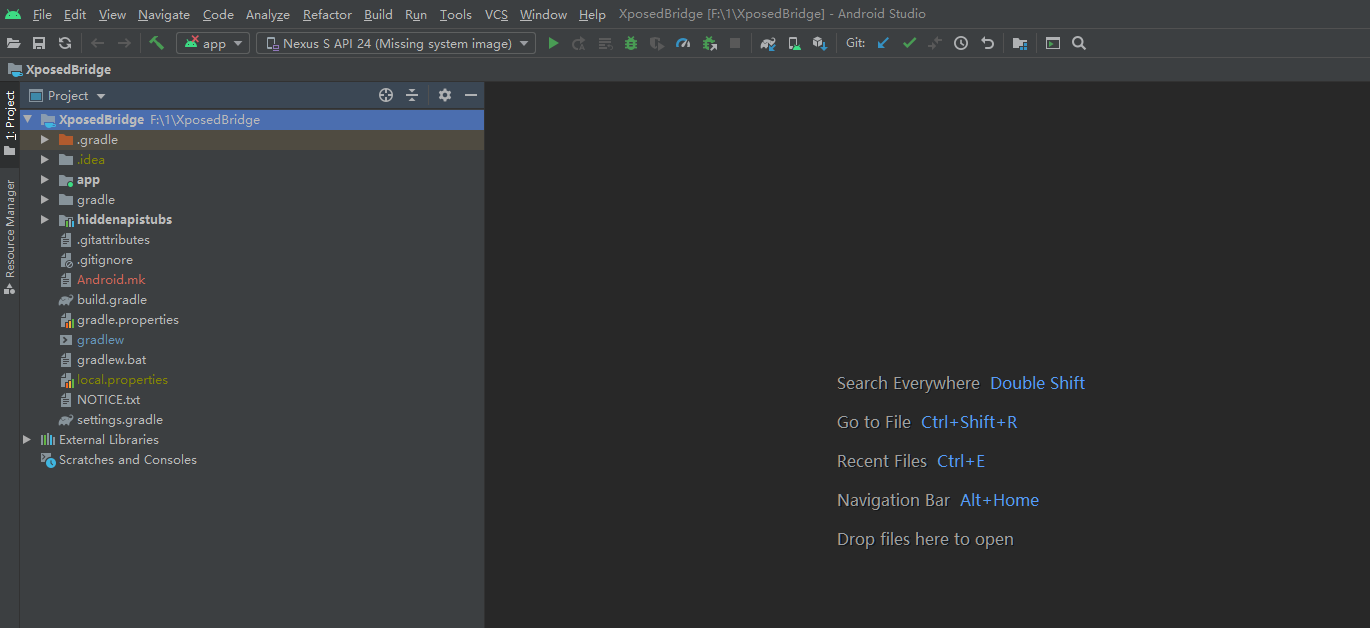Click the Forward navigation arrow
The height and width of the screenshot is (628, 1370).
pos(124,43)
